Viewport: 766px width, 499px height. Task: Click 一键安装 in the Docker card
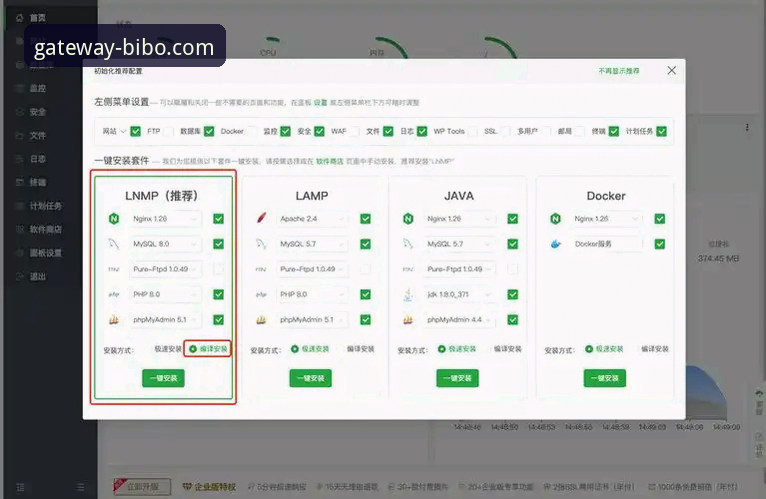coord(605,378)
